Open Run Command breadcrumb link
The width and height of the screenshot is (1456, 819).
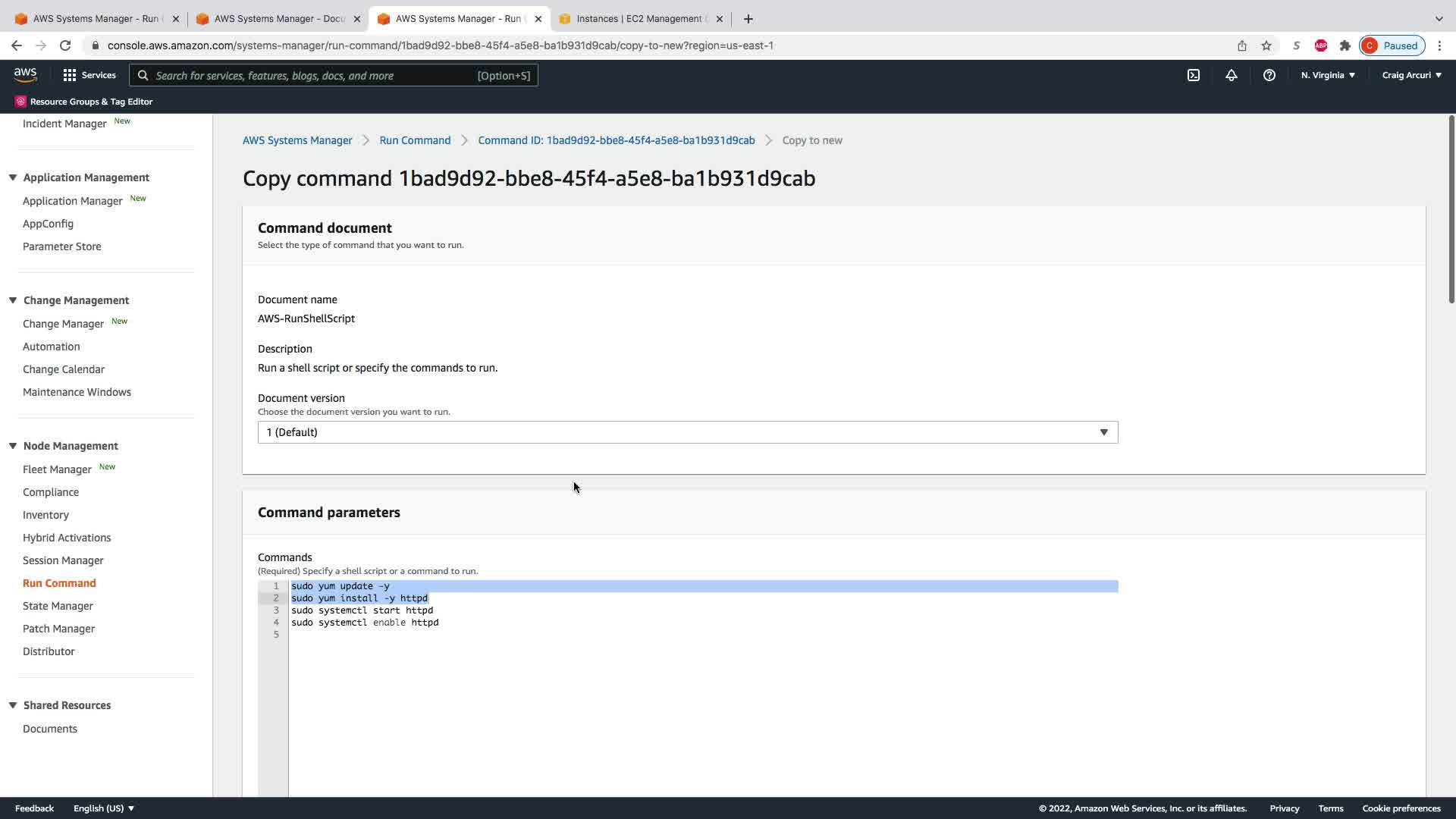tap(415, 140)
